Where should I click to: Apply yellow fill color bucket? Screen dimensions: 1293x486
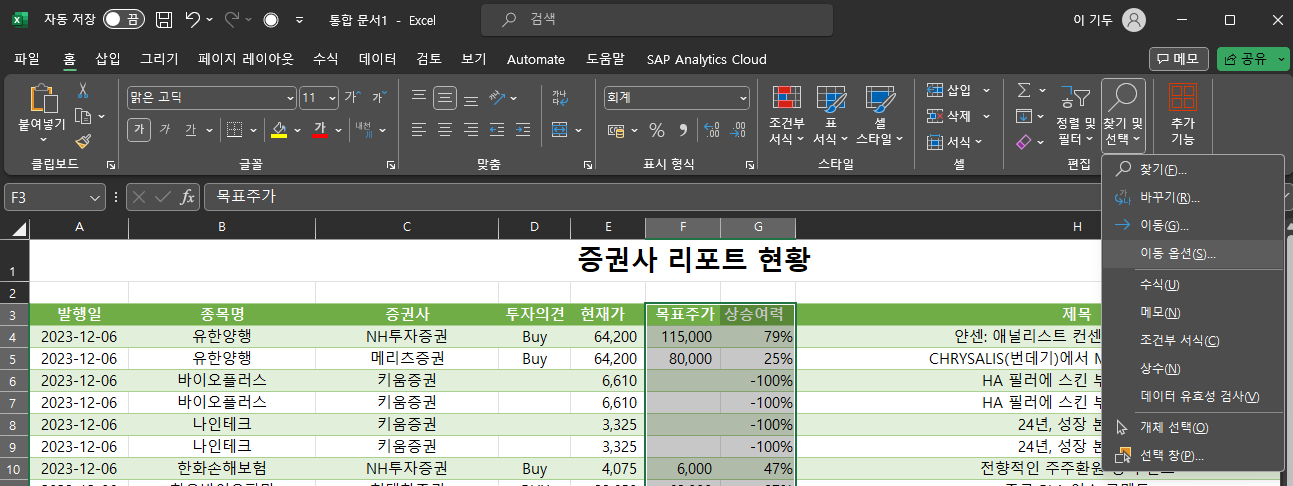click(279, 129)
